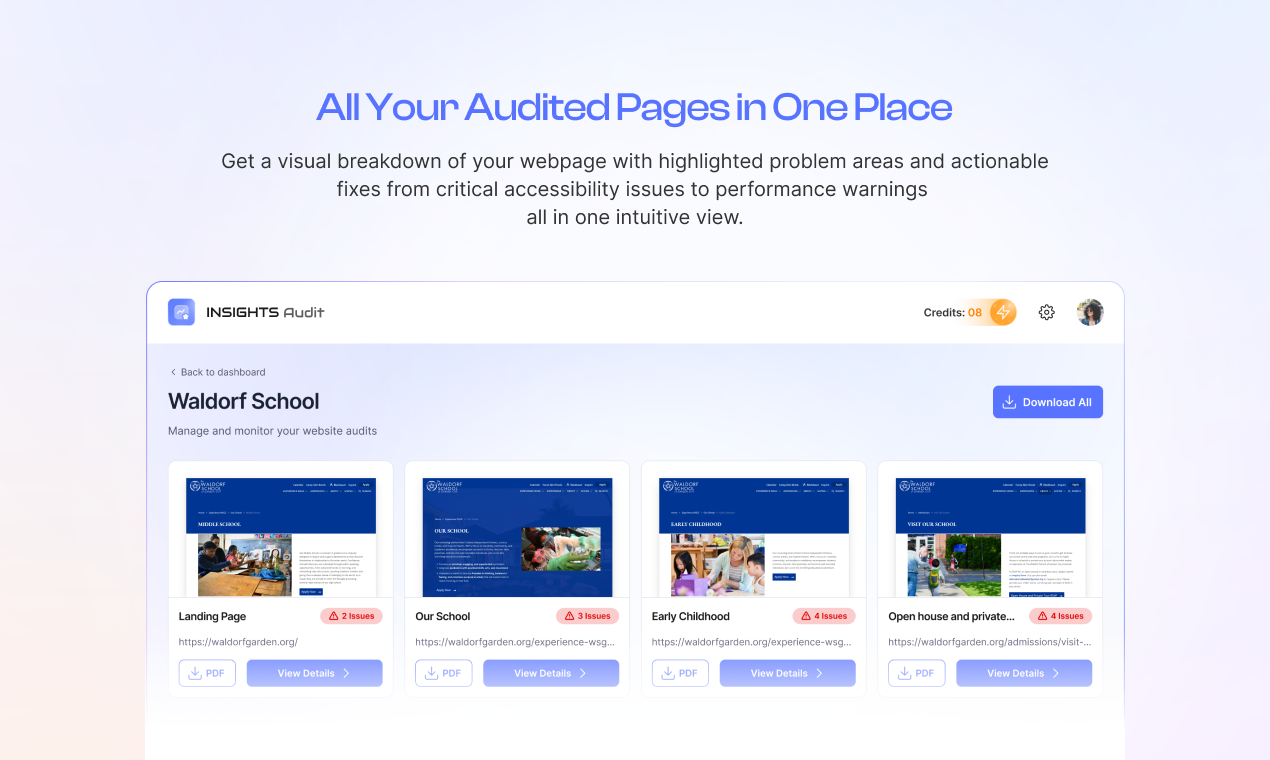This screenshot has height=760, width=1270.
Task: Click the INSIGHTS Audit logo icon
Action: click(181, 311)
